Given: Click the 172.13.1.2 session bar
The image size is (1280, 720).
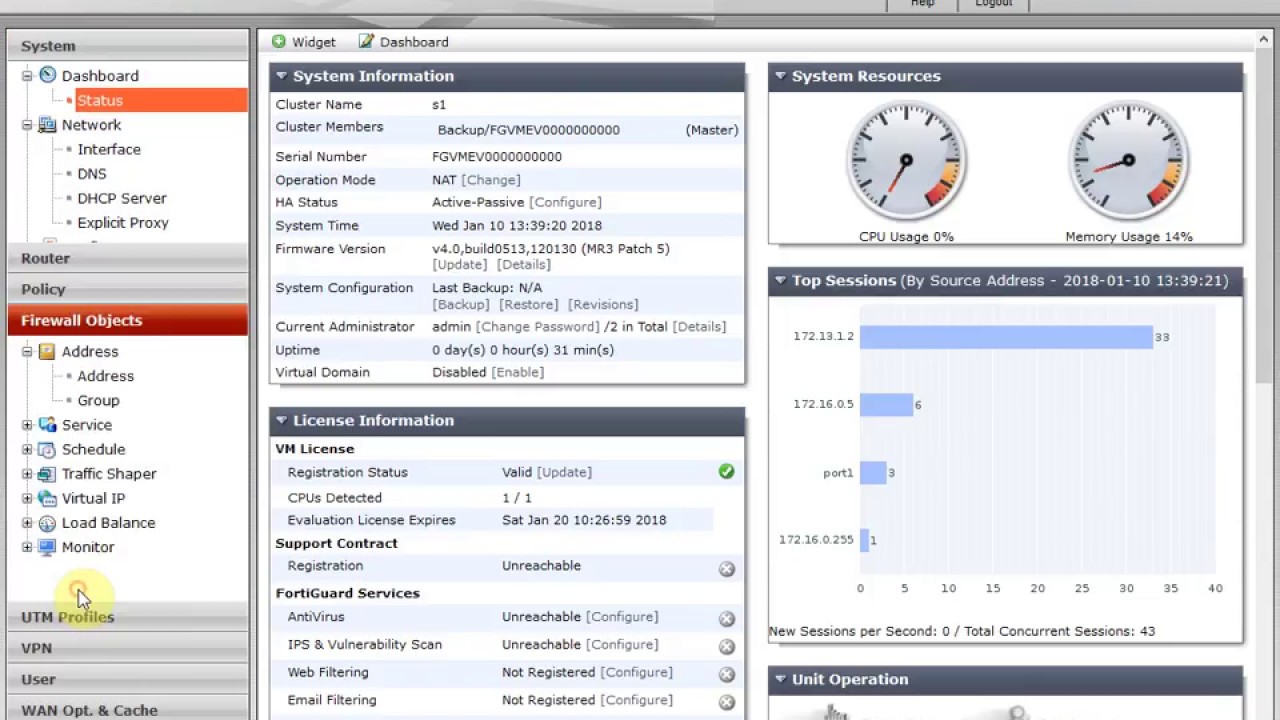Looking at the screenshot, I should point(1006,337).
